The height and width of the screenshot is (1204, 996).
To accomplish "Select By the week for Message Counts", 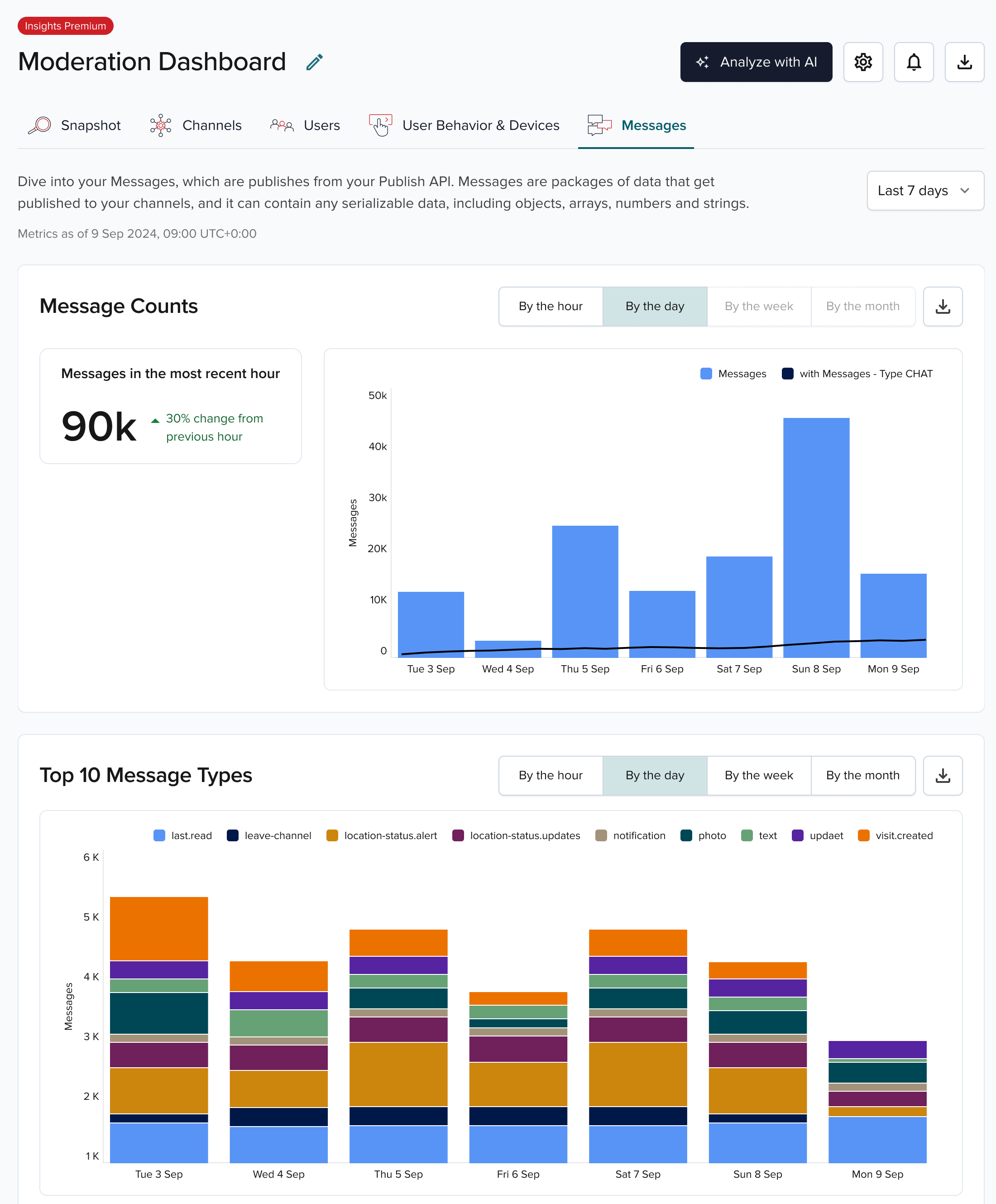I will [759, 306].
